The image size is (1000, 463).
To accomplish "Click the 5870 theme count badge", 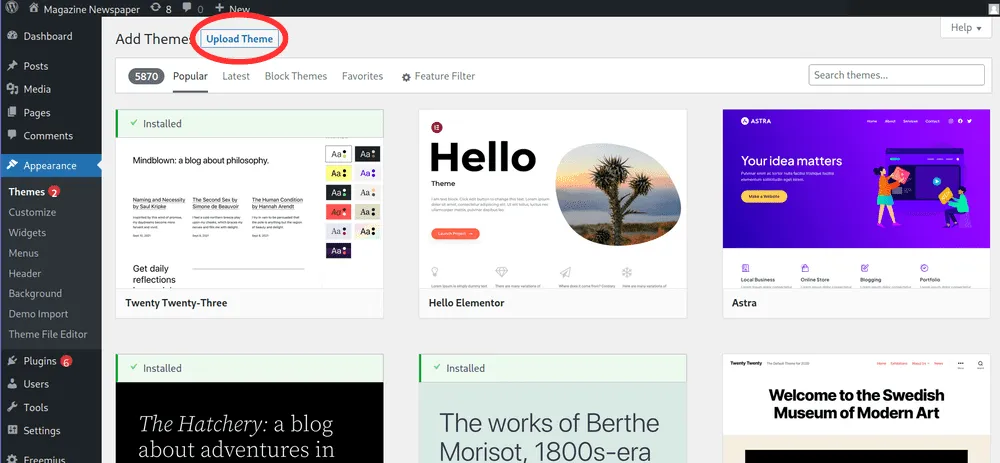I will 147,76.
